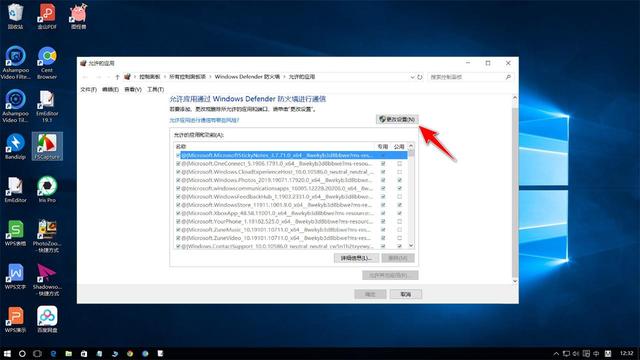This screenshot has height=360, width=640.
Task: Open the 查看(V) menu
Action: coord(133,89)
